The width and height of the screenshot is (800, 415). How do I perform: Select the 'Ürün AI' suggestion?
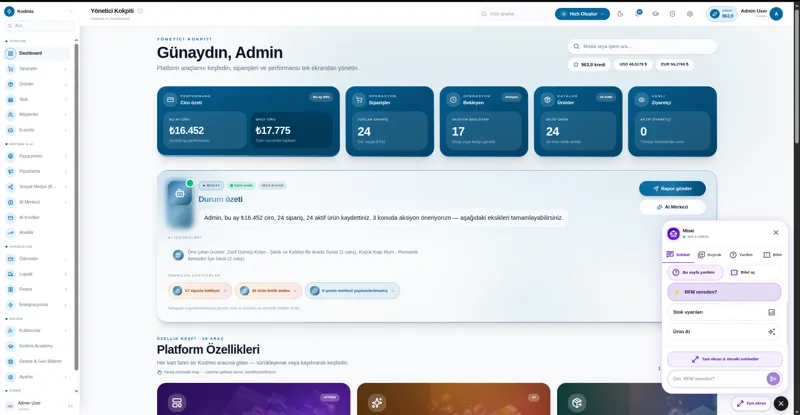point(724,332)
